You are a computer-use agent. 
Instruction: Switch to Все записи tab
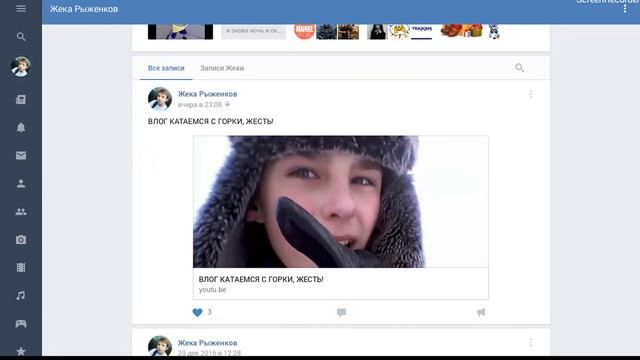tap(166, 68)
